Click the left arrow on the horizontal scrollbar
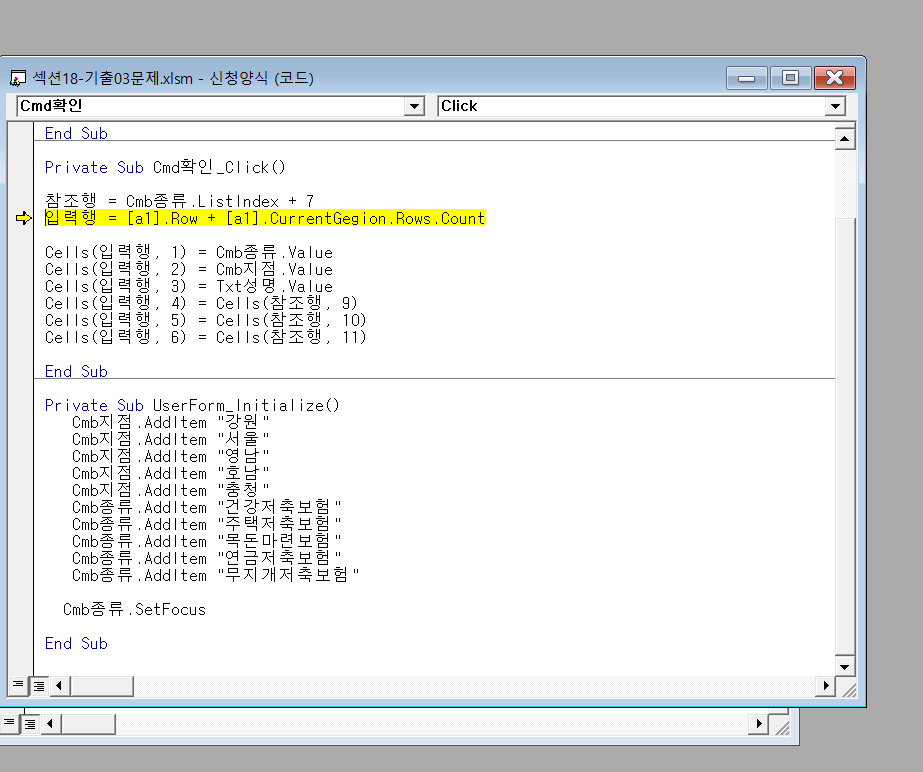Image resolution: width=923 pixels, height=772 pixels. click(x=60, y=686)
